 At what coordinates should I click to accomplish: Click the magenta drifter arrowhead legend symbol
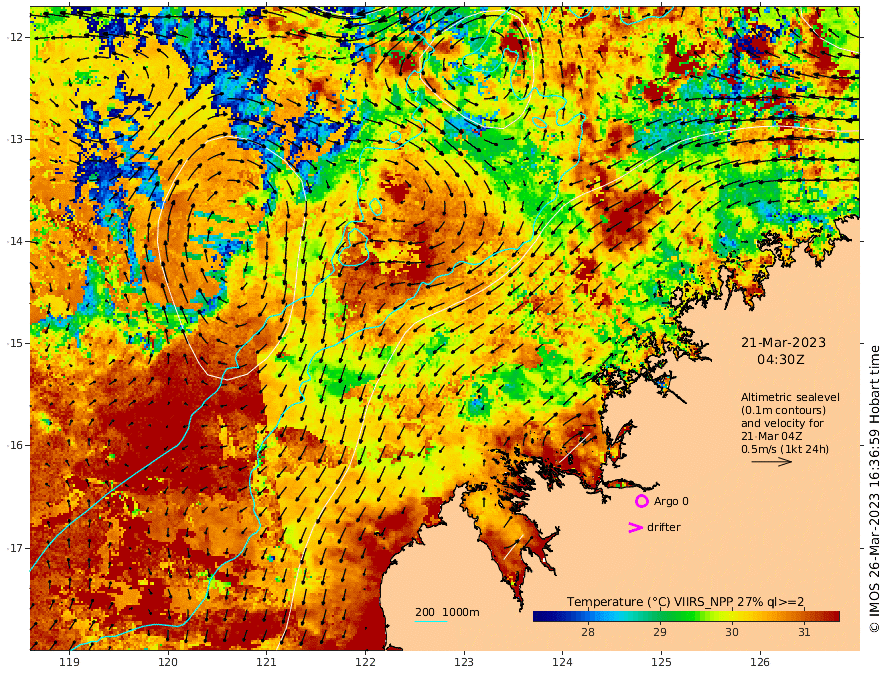pyautogui.click(x=635, y=527)
